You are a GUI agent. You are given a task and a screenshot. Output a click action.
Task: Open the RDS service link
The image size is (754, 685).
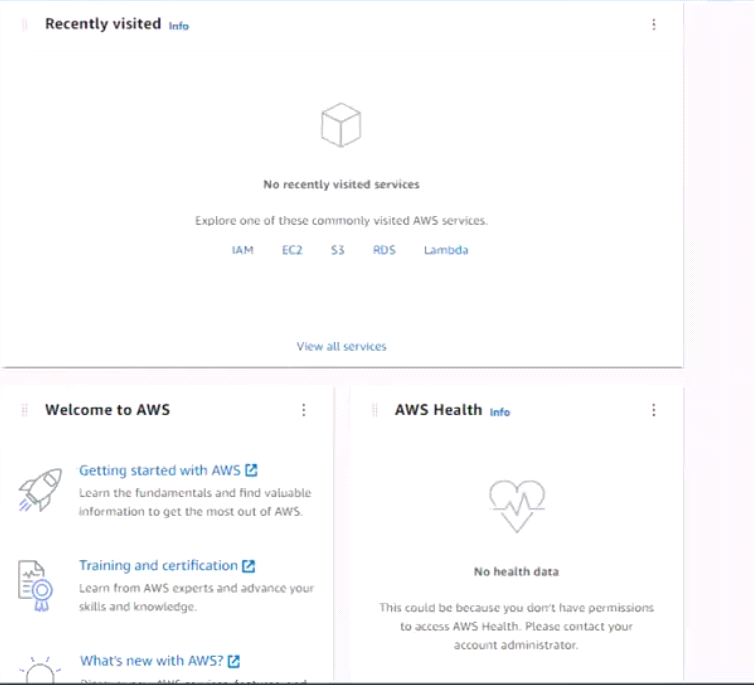tap(384, 250)
